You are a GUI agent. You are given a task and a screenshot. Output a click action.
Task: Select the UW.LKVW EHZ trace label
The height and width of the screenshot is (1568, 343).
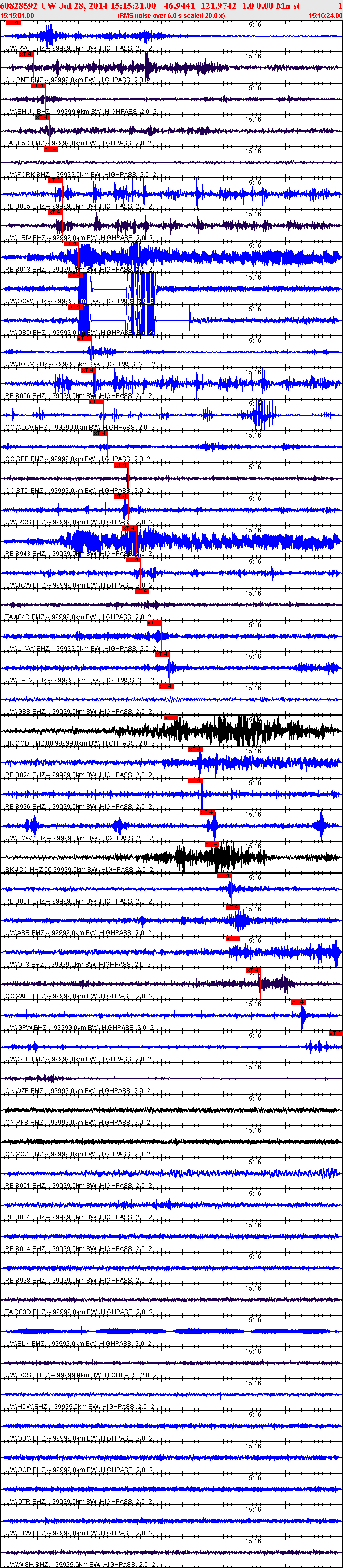[x=81, y=650]
